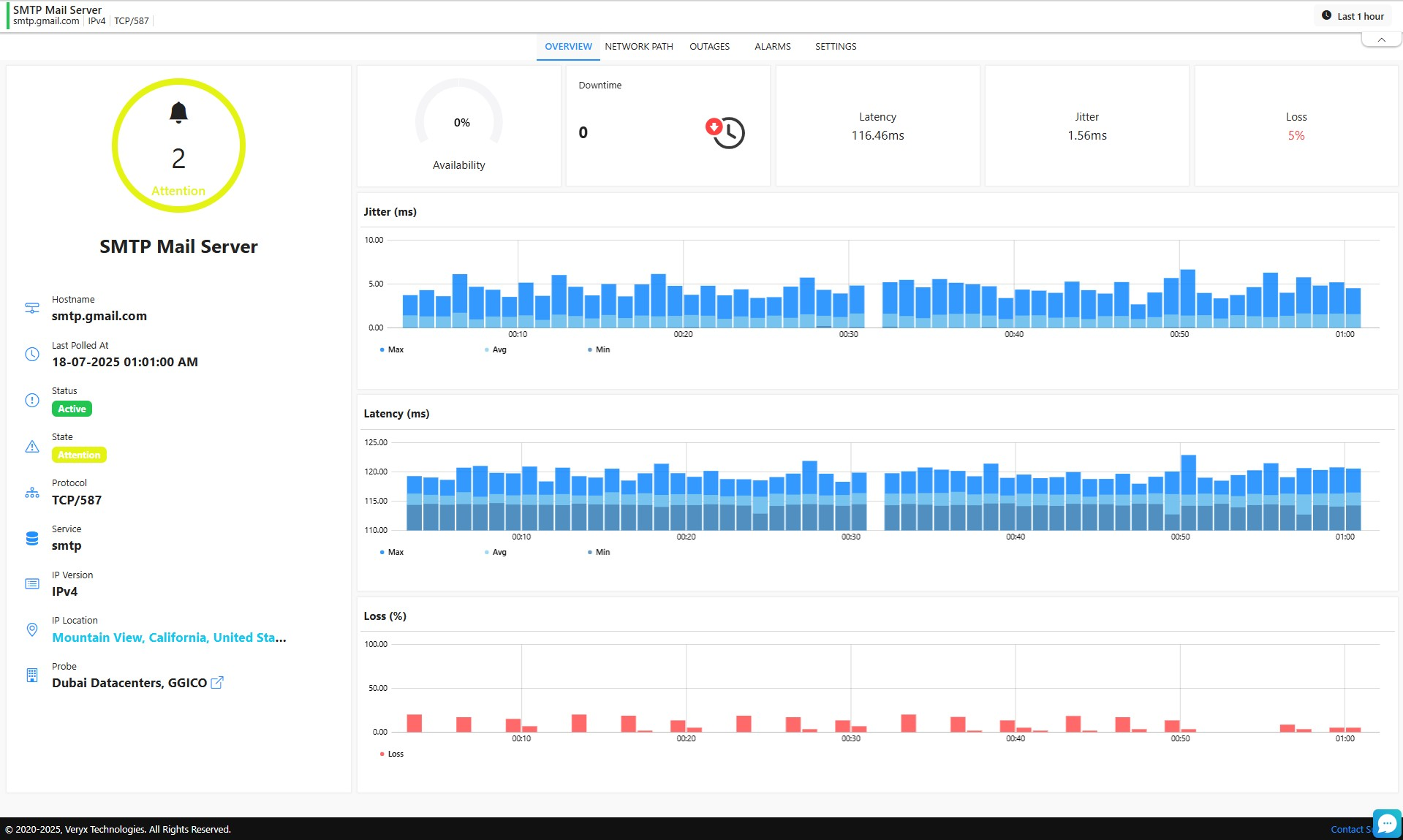This screenshot has height=840, width=1403.
Task: Toggle the Loss series in Loss legend
Action: pyautogui.click(x=392, y=754)
